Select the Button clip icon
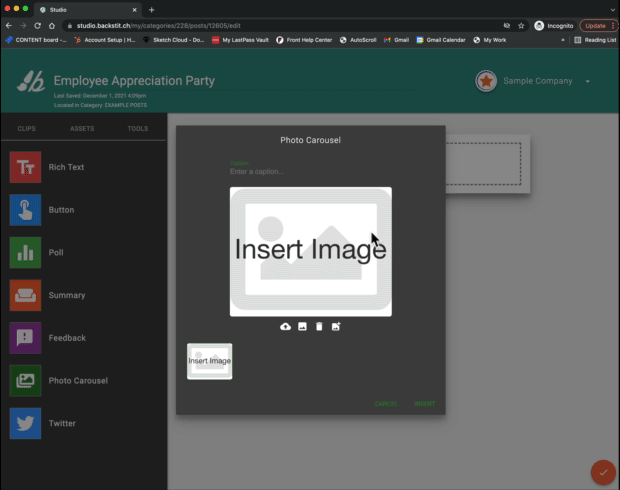 click(25, 210)
